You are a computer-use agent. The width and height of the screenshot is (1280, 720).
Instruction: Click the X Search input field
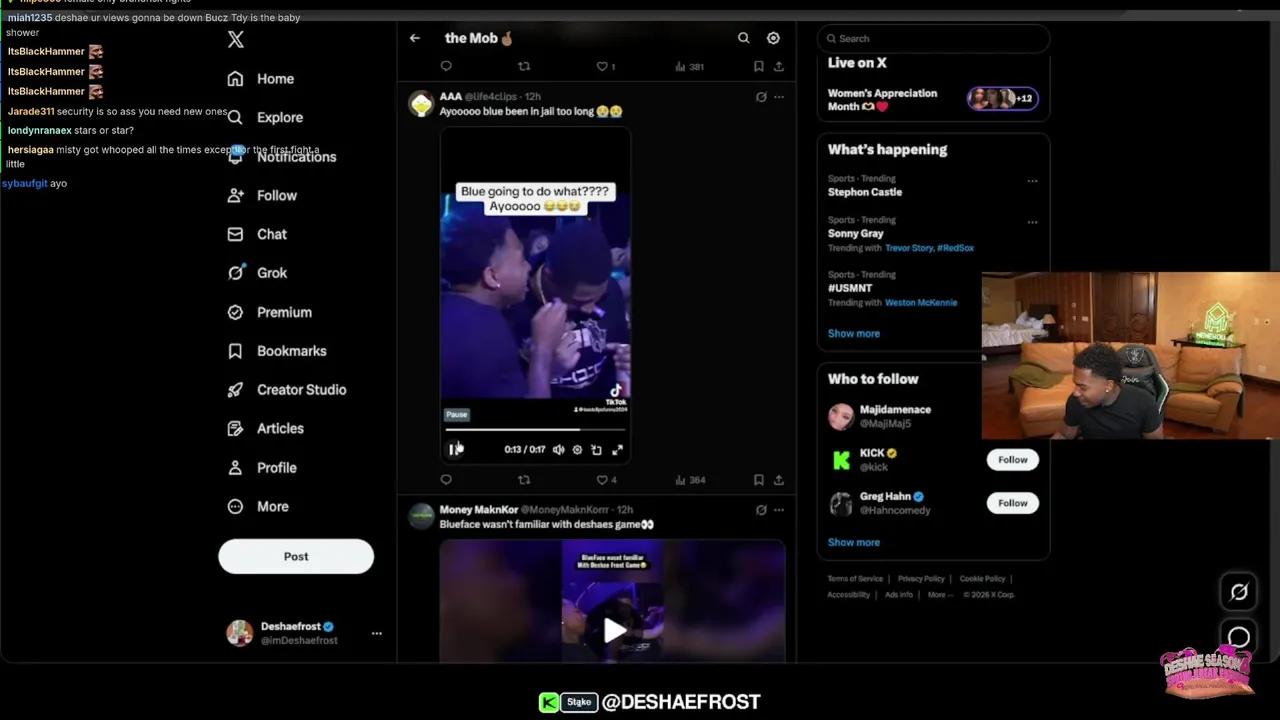(934, 38)
